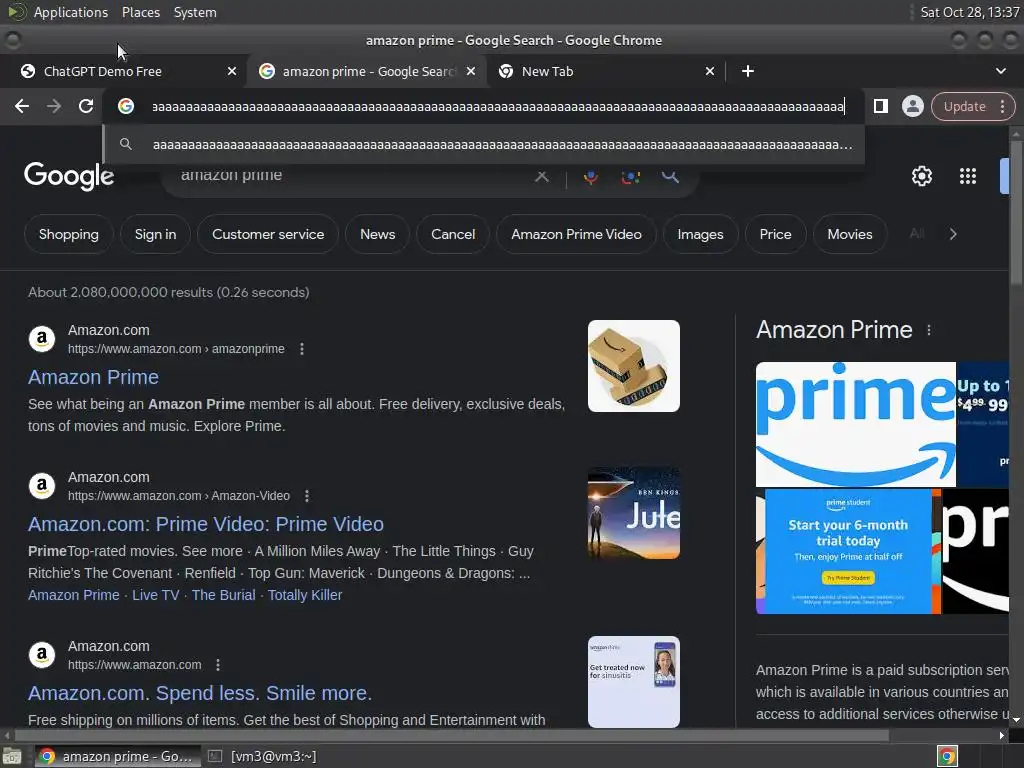This screenshot has height=768, width=1024.
Task: Select the Cancel filter chip
Action: click(453, 234)
